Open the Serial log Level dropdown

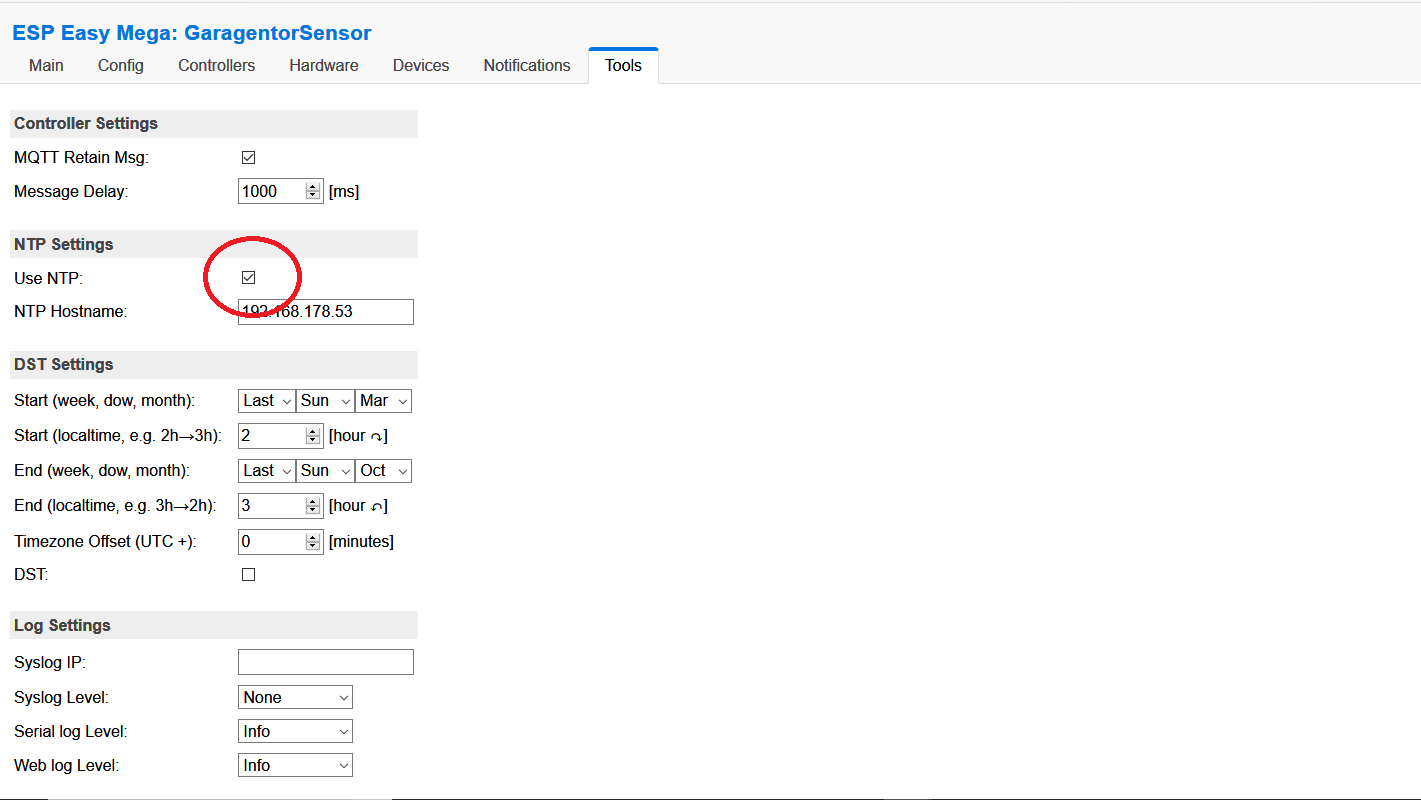(x=295, y=732)
